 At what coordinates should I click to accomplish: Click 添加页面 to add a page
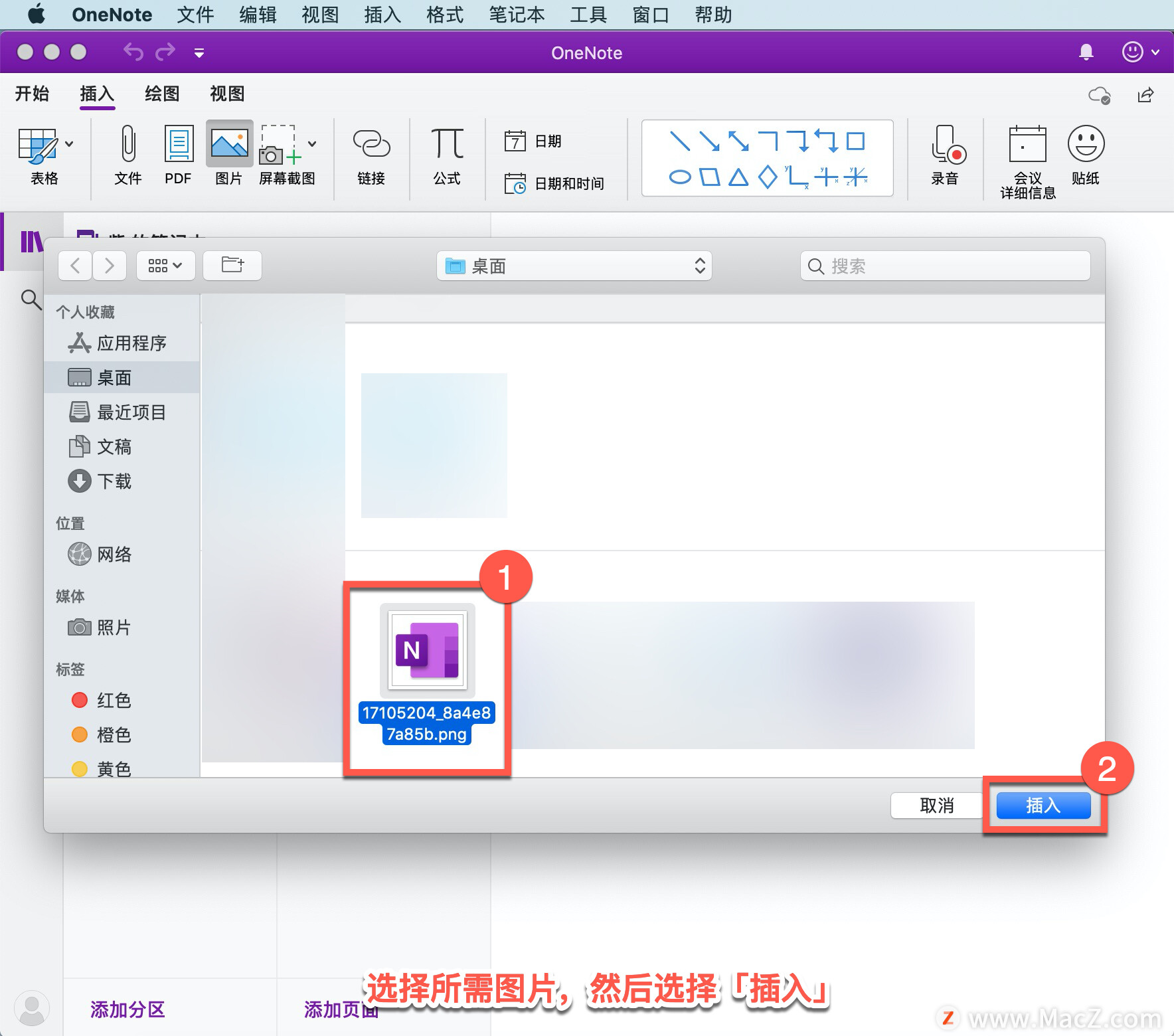(x=341, y=1009)
